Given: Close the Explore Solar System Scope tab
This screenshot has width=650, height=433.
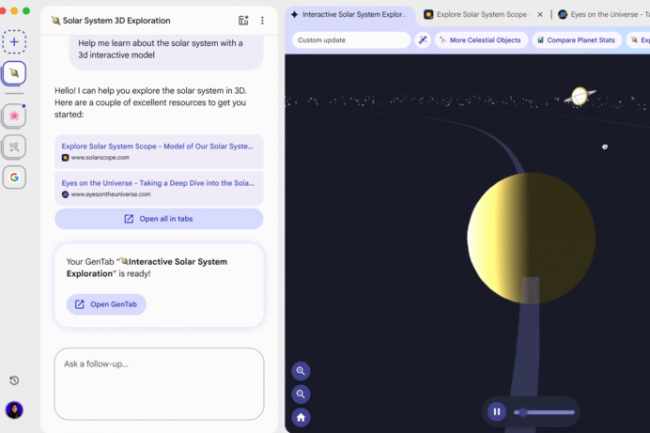Looking at the screenshot, I should tap(540, 15).
